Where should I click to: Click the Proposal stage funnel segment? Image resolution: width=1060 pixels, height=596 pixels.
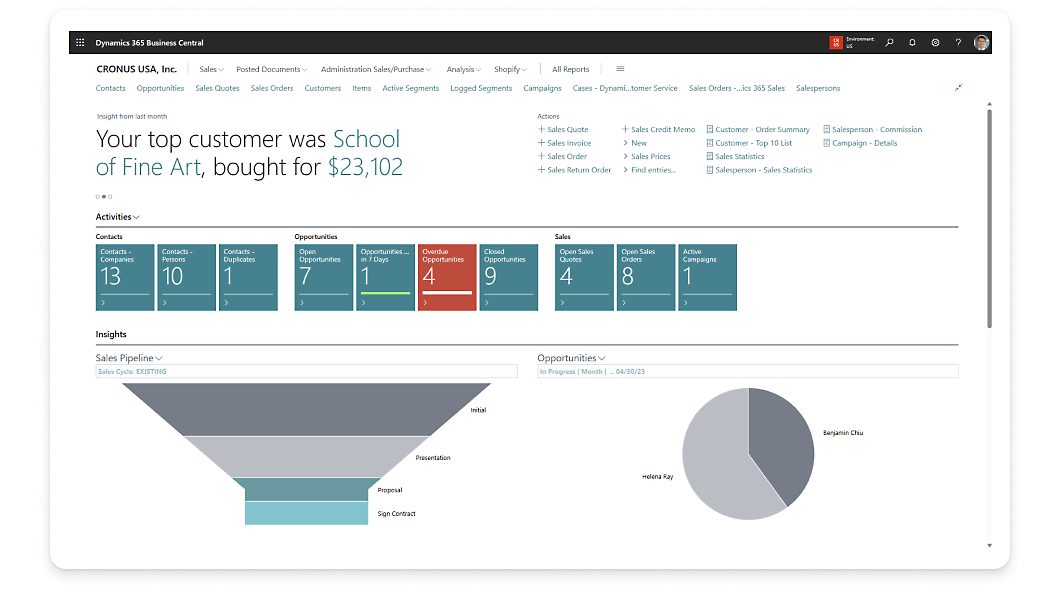tap(306, 490)
